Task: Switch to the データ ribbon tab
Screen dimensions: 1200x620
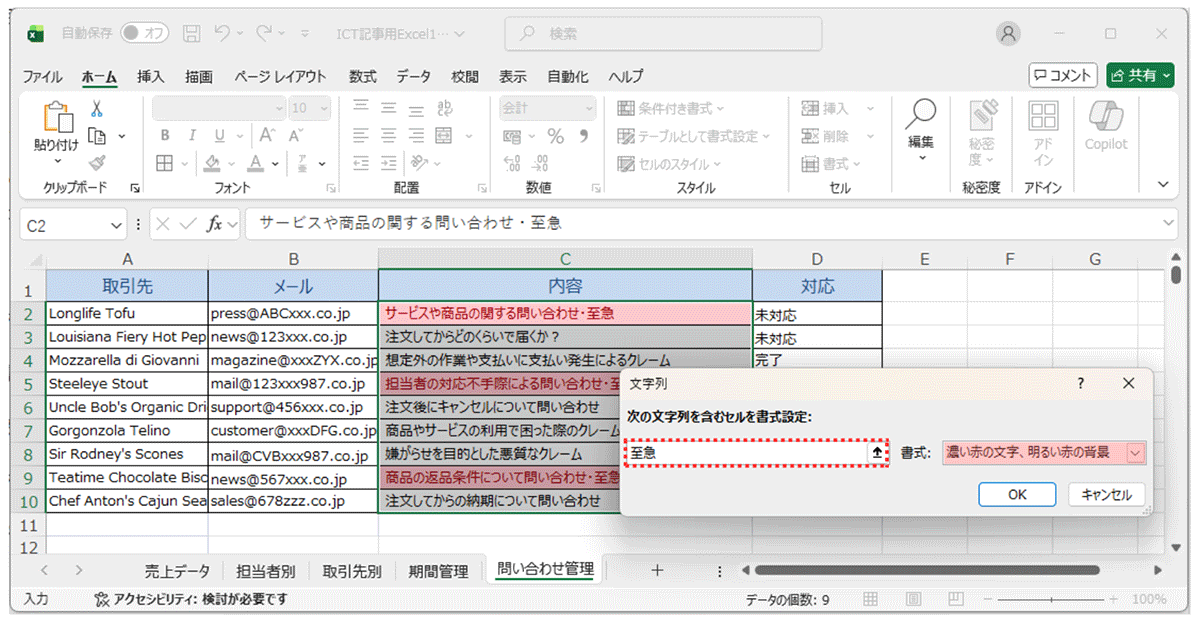Action: coord(413,76)
